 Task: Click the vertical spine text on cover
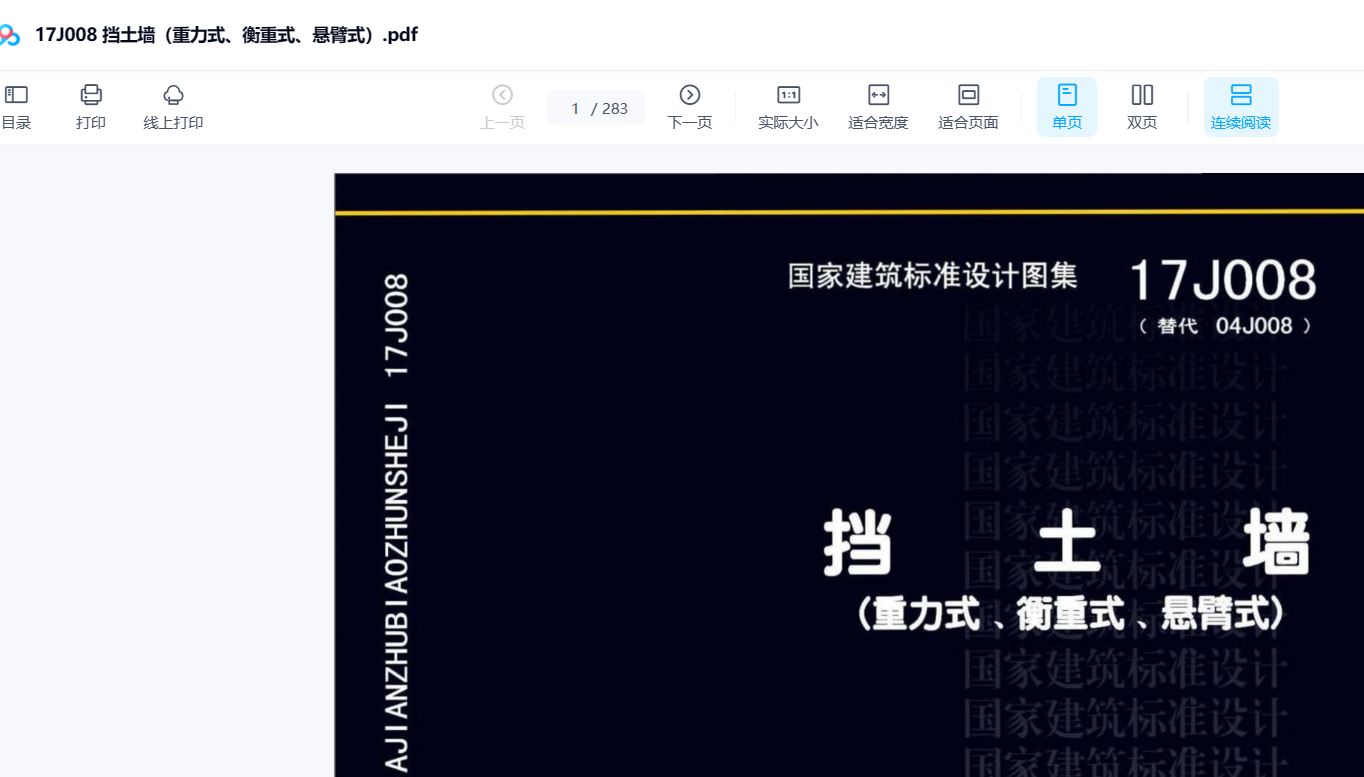[397, 523]
